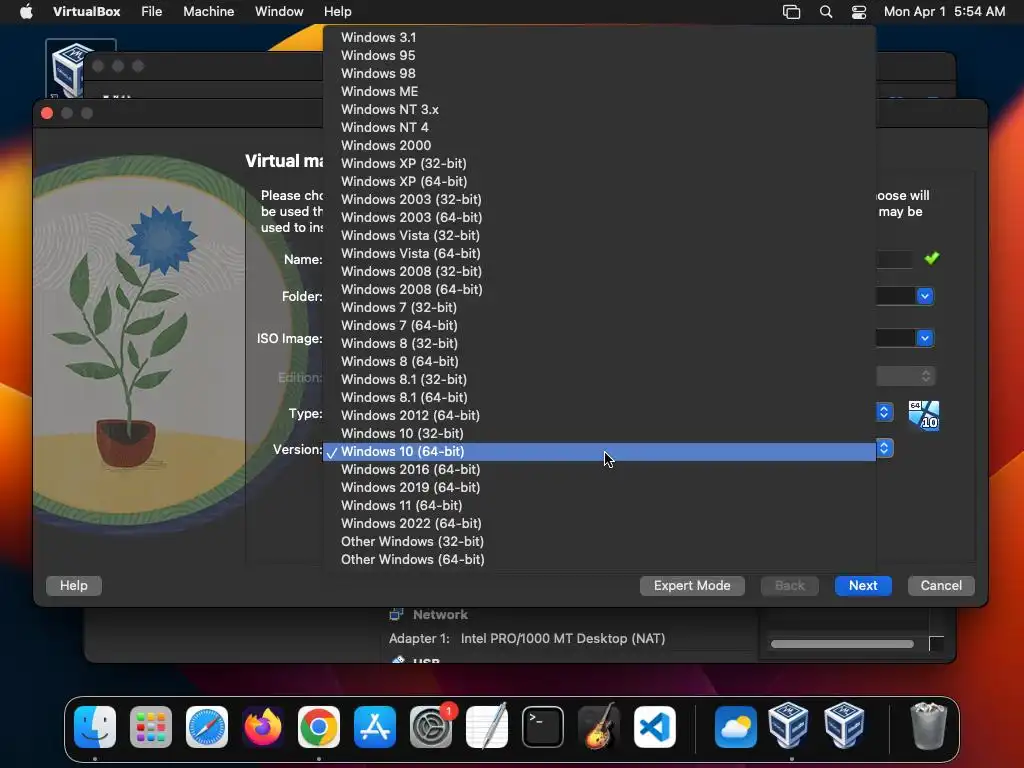Screen dimensions: 1024x768
Task: Click the Apple menu icon
Action: 26,12
